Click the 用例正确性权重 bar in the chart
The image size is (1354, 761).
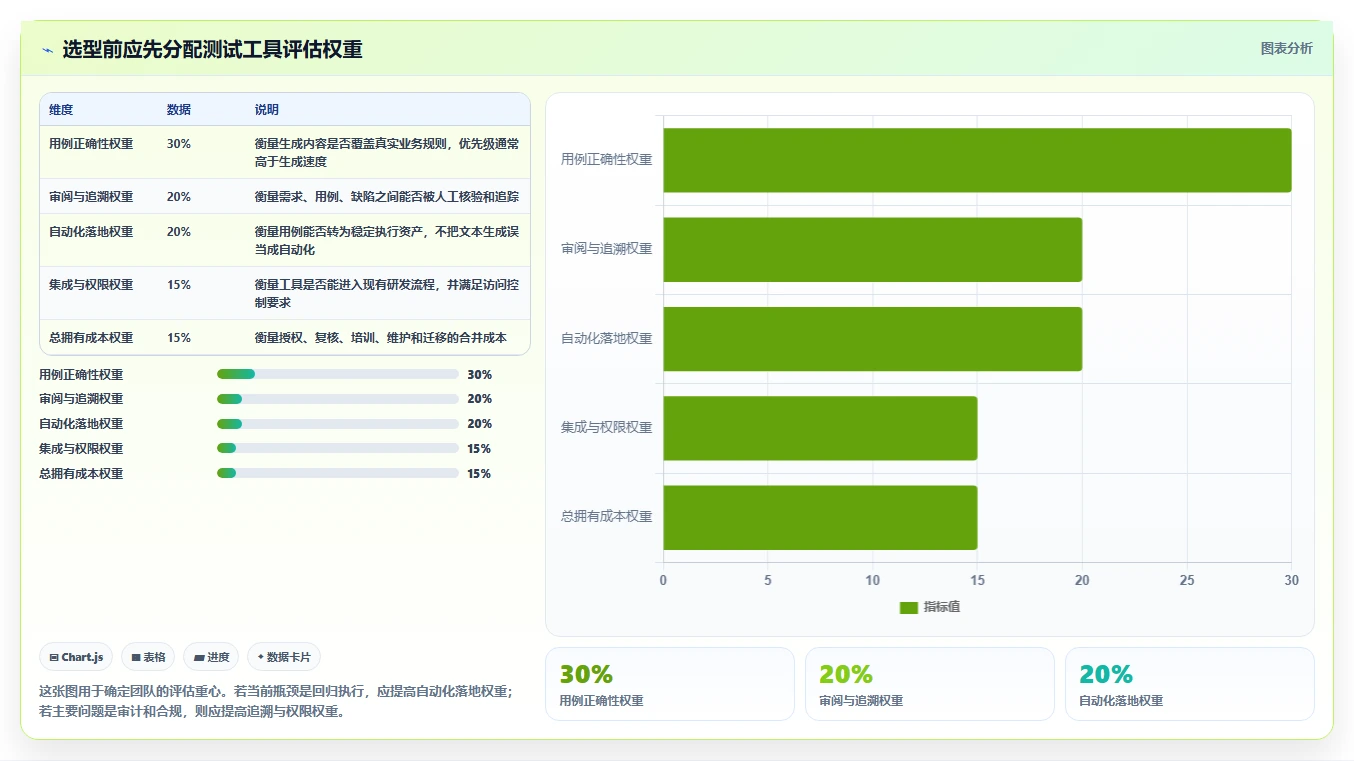click(x=977, y=160)
